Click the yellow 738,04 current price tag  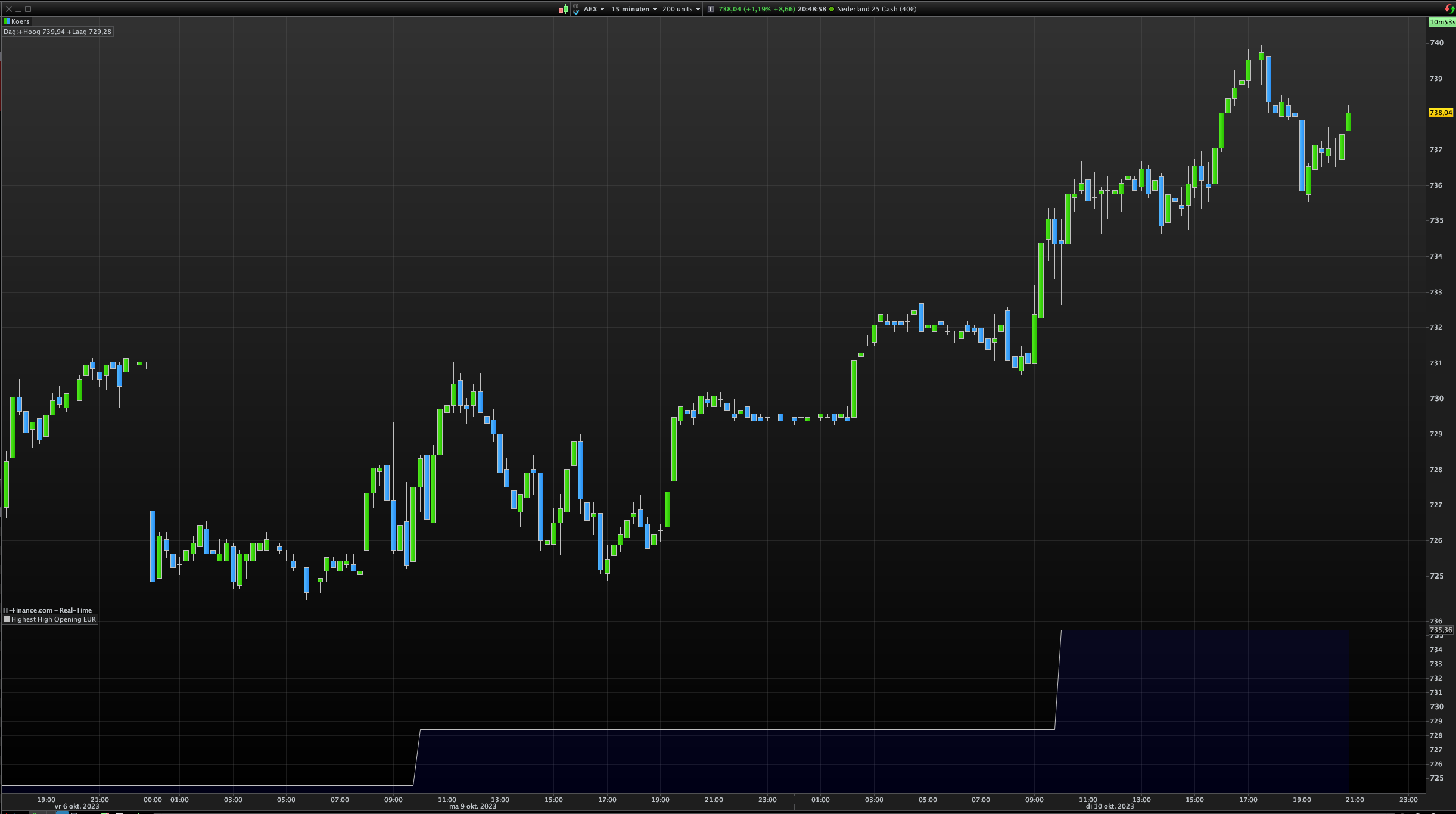point(1441,113)
